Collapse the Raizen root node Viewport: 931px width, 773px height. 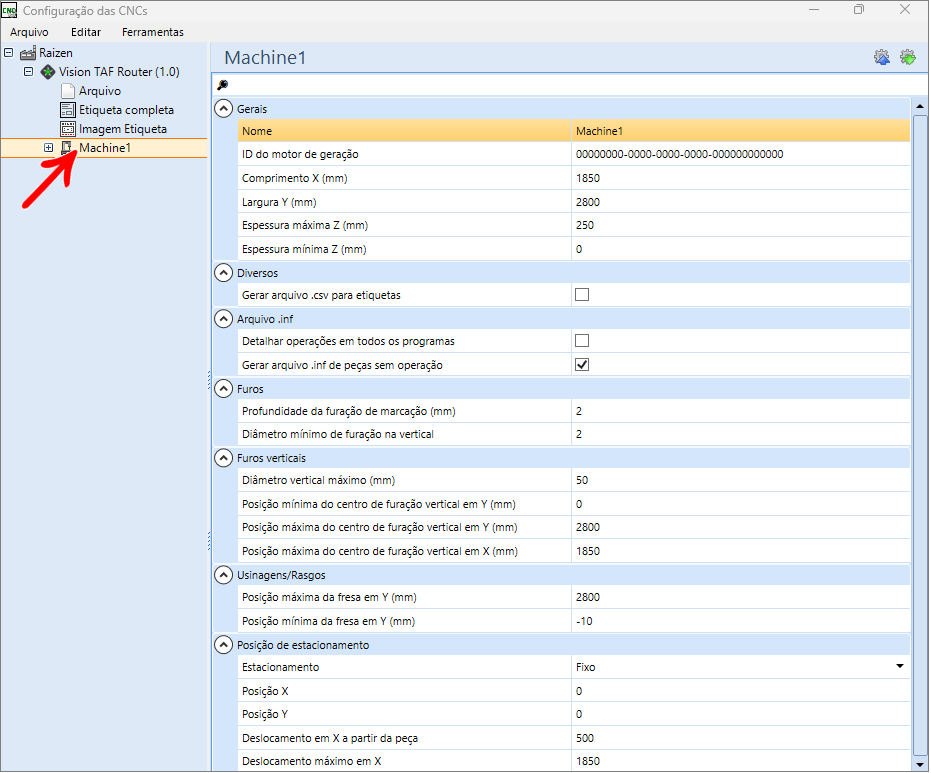coord(8,53)
